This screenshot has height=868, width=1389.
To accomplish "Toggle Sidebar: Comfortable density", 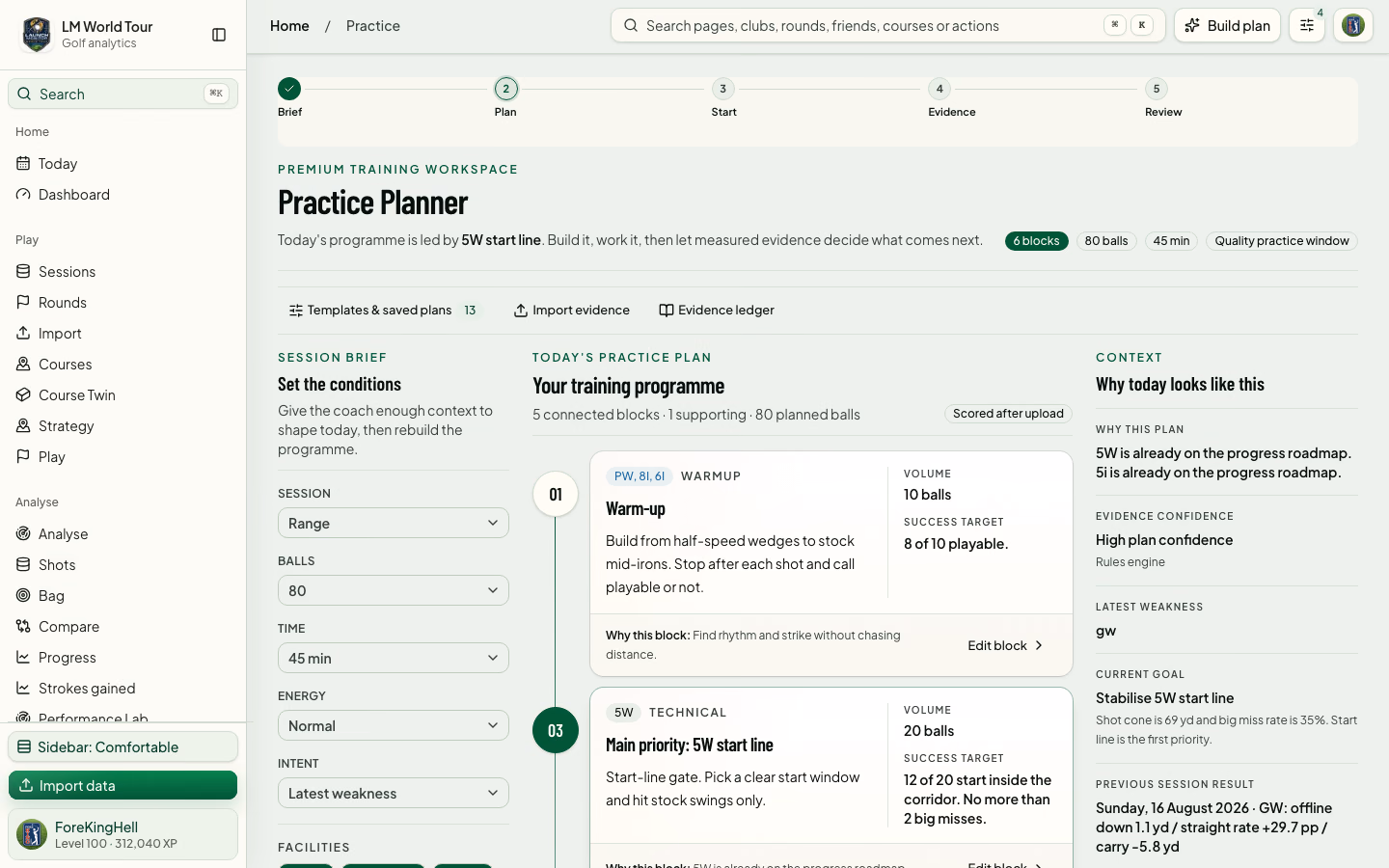I will 123,746.
